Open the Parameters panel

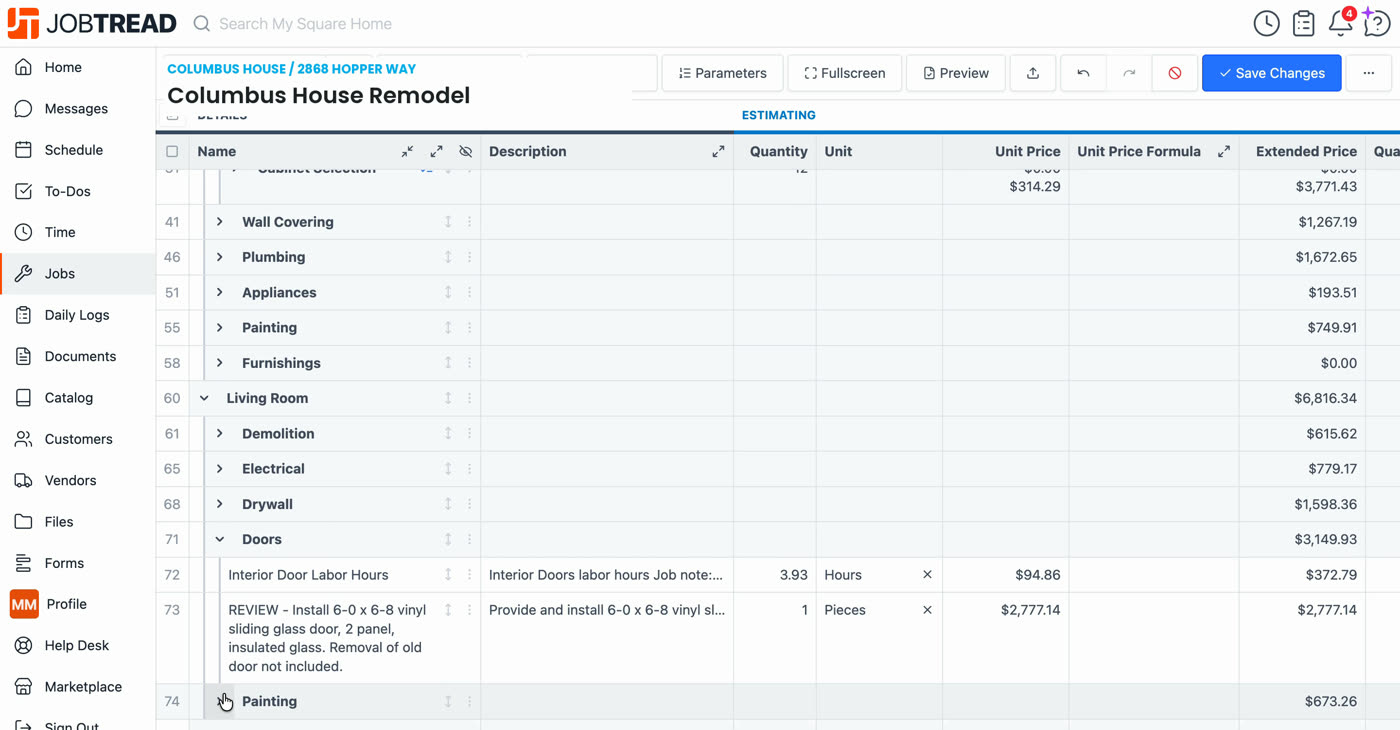pyautogui.click(x=722, y=73)
